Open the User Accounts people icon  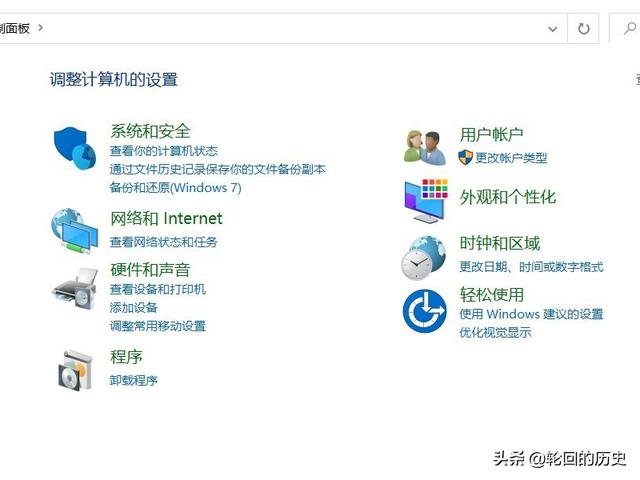point(425,147)
